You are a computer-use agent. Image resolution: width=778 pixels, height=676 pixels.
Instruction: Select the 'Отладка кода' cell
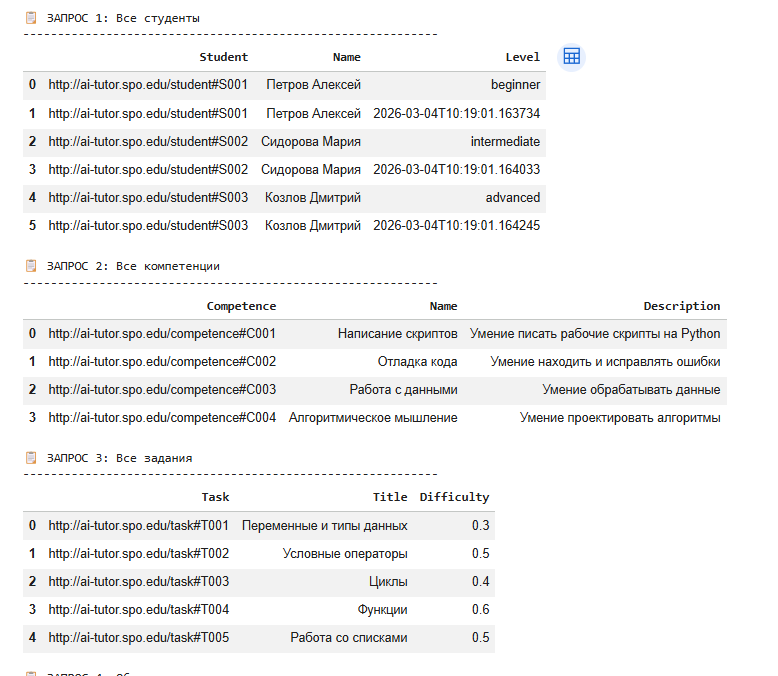coord(417,362)
